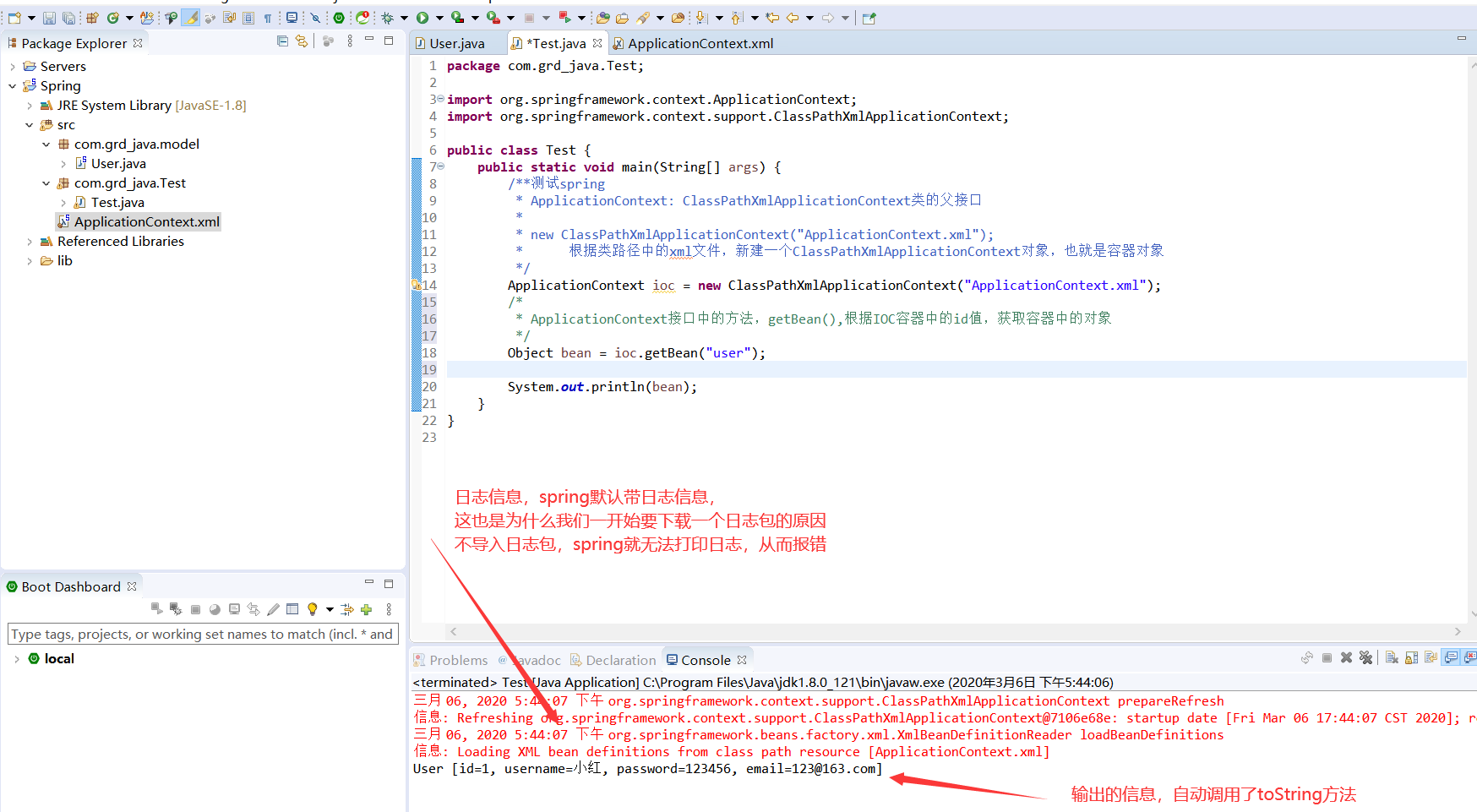Screen dimensions: 1477x812
Task: Toggle Mark Occurrences highlighter icon
Action: click(191, 18)
